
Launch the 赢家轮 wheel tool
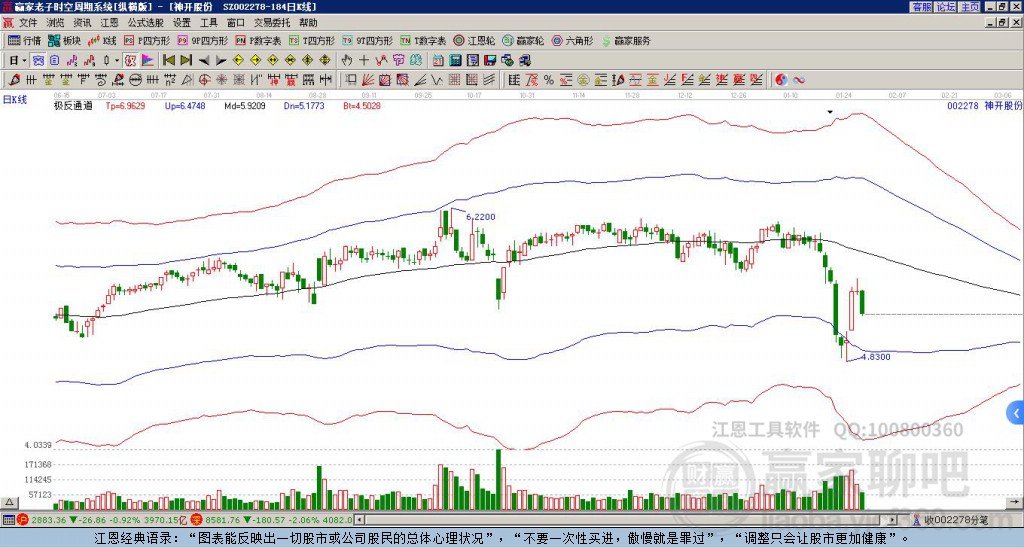pos(523,40)
